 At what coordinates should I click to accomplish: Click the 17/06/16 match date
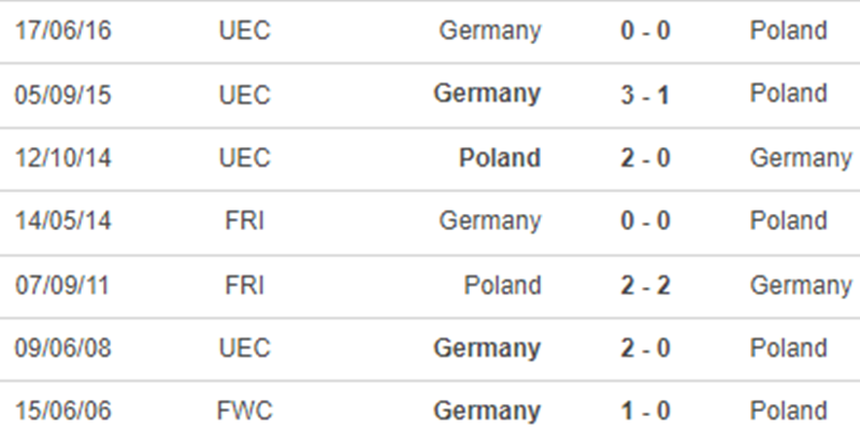[x=63, y=30]
